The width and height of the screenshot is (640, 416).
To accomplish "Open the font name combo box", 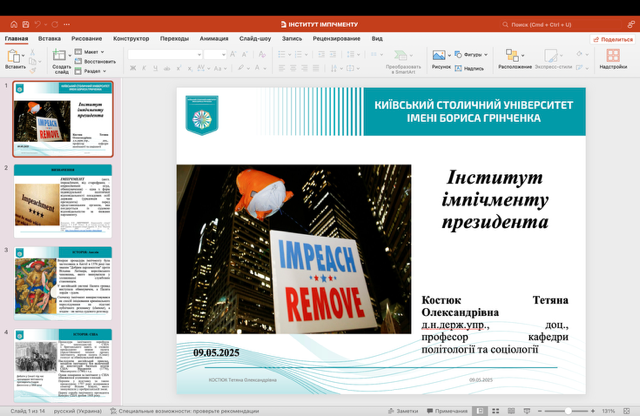I will tap(163, 54).
